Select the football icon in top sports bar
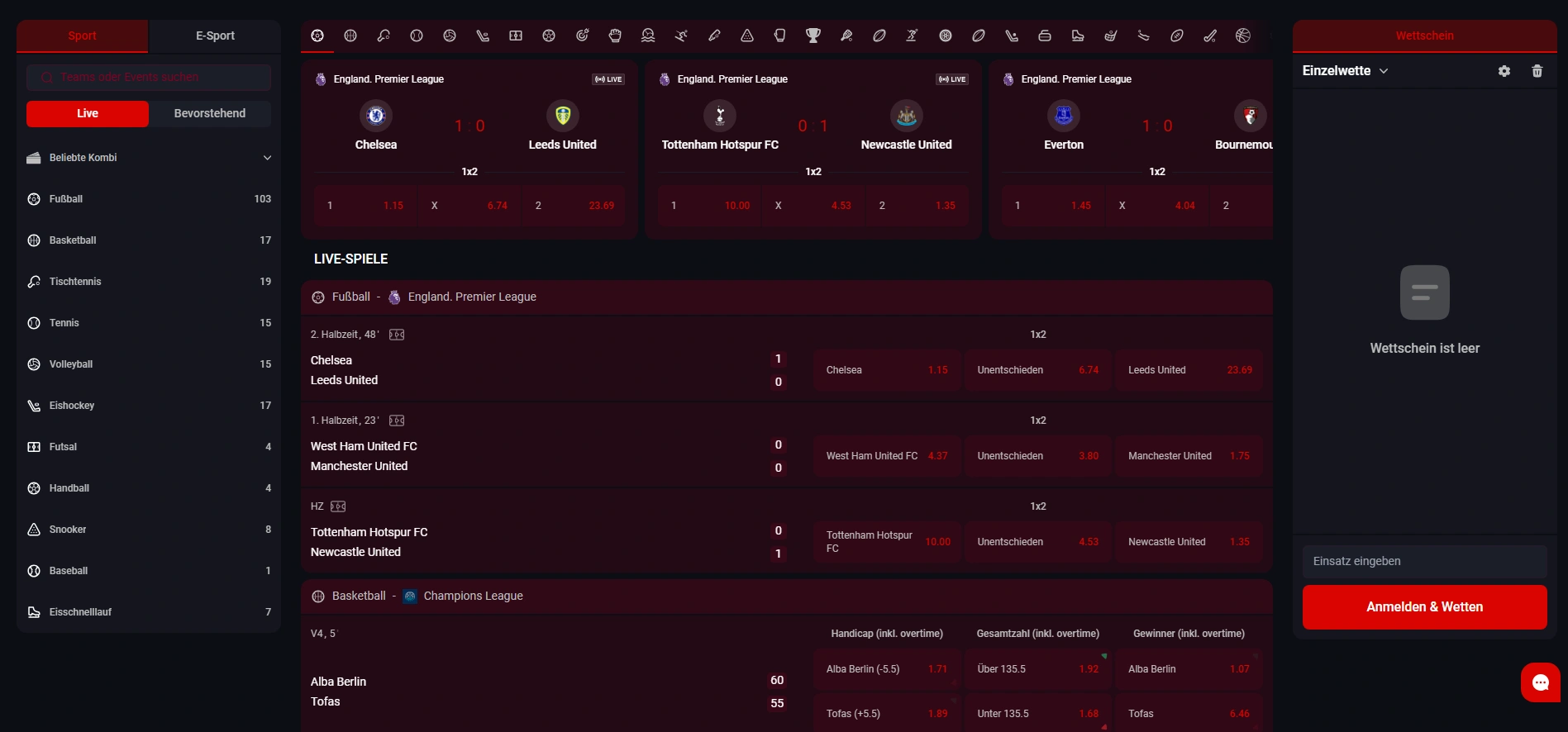 coord(317,36)
